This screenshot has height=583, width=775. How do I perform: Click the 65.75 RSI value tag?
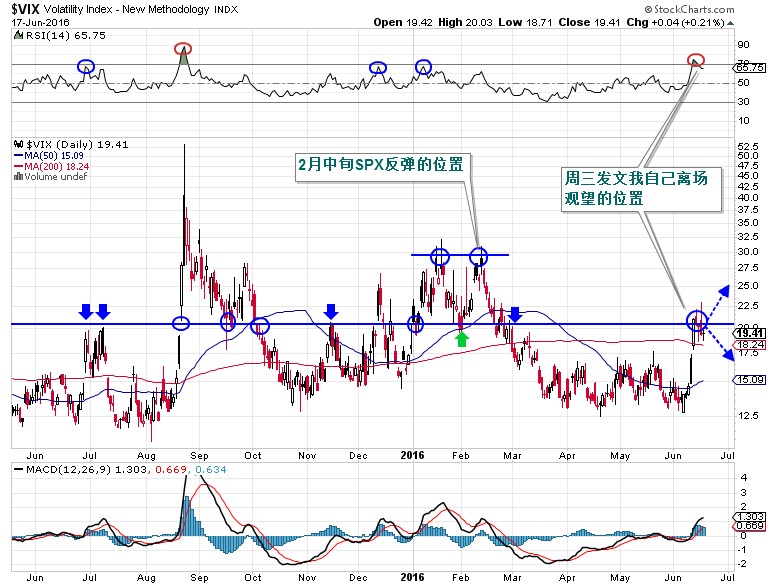point(751,68)
